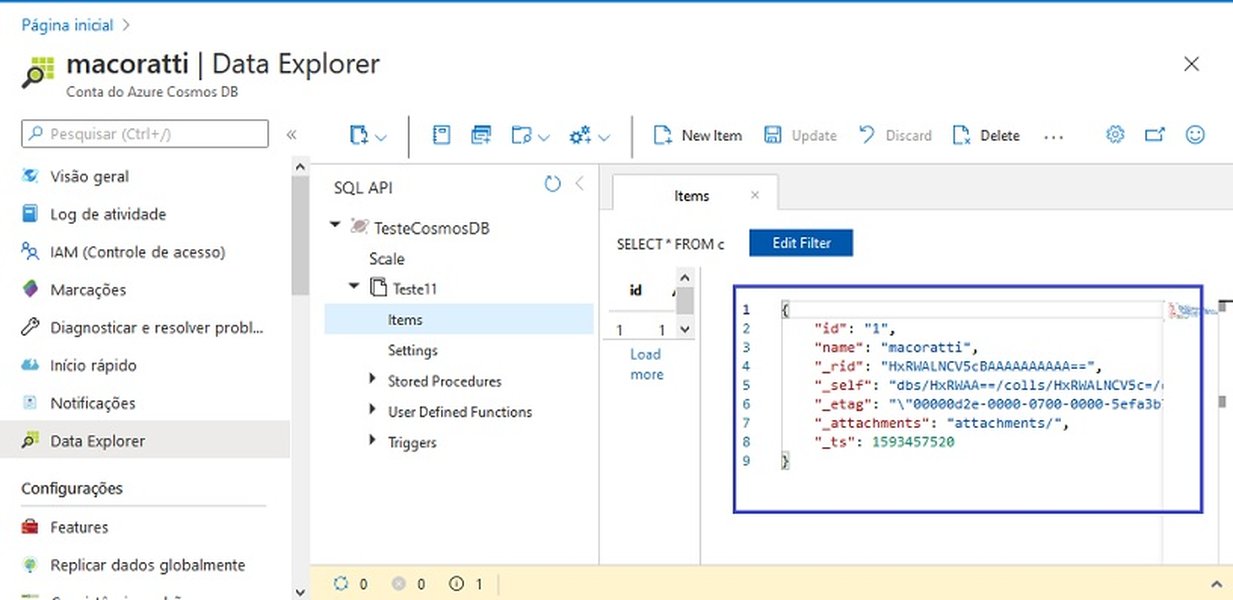The width and height of the screenshot is (1233, 600).
Task: Click the error count icon in status bar
Action: [399, 584]
